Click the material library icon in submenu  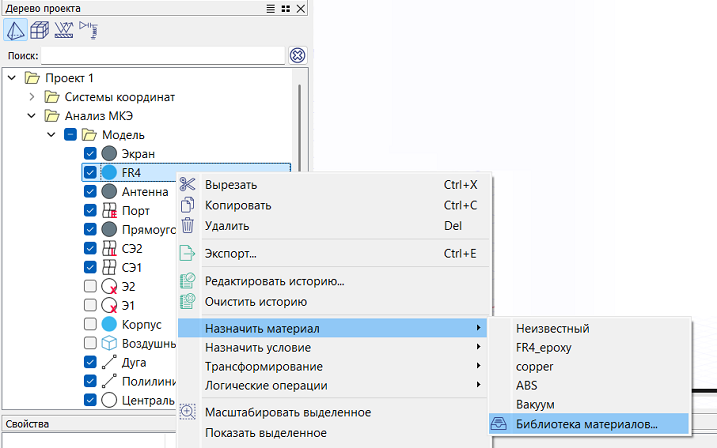(x=497, y=424)
